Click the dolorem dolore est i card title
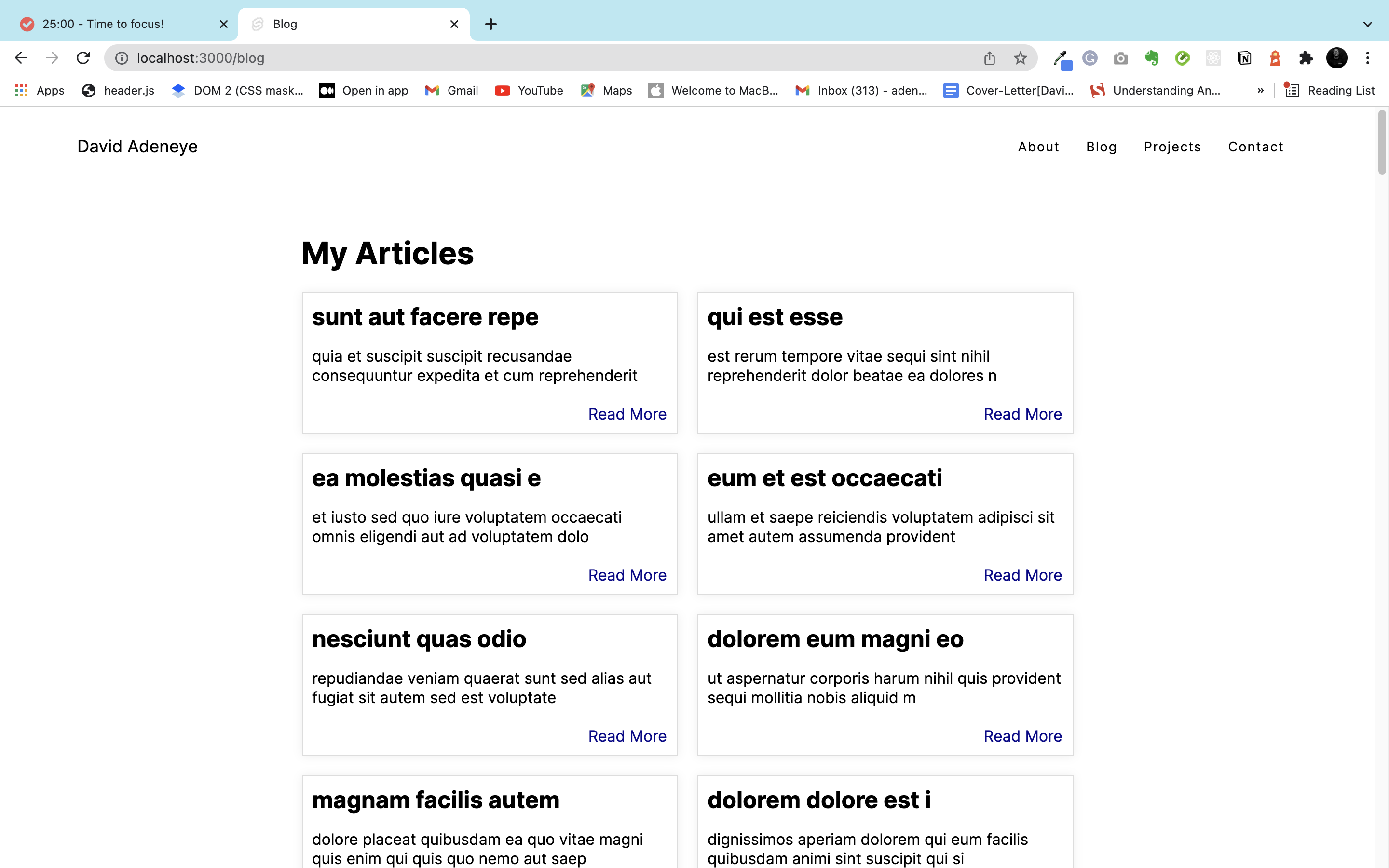The height and width of the screenshot is (868, 1389). click(819, 800)
